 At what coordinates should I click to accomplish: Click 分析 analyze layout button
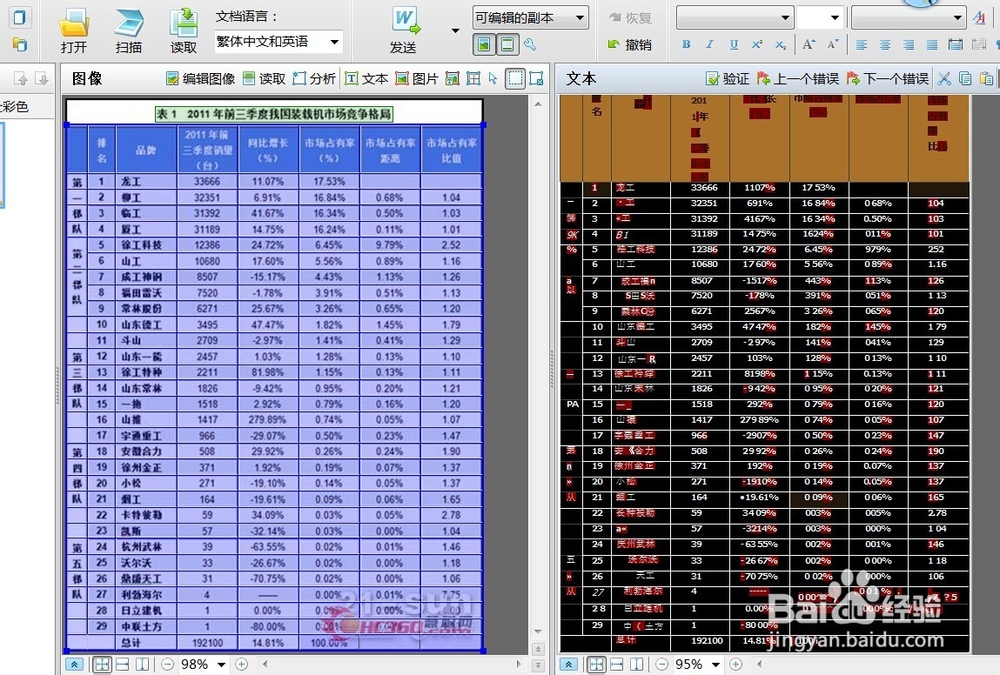(x=314, y=78)
